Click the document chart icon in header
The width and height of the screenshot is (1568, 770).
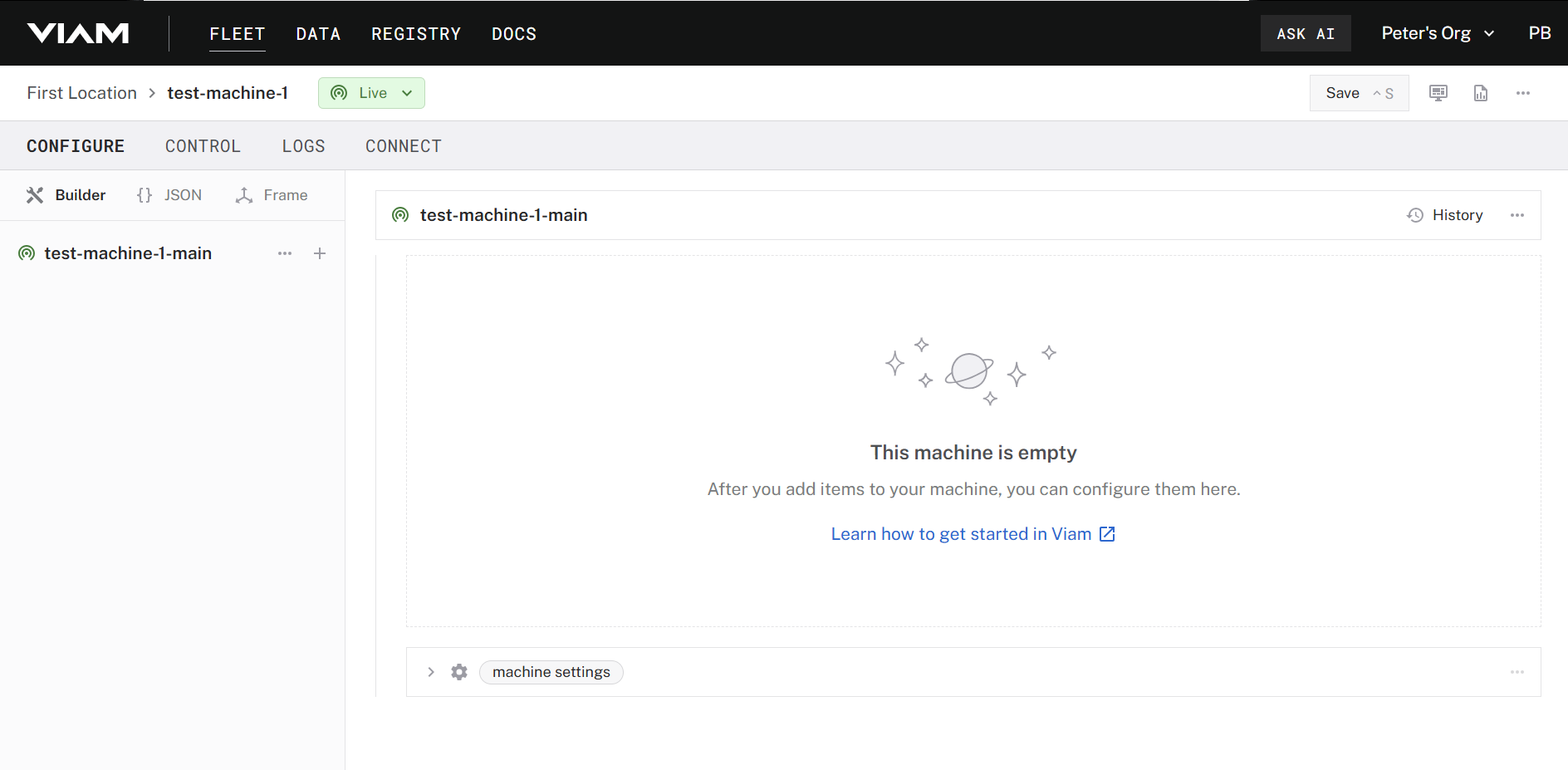coord(1481,93)
